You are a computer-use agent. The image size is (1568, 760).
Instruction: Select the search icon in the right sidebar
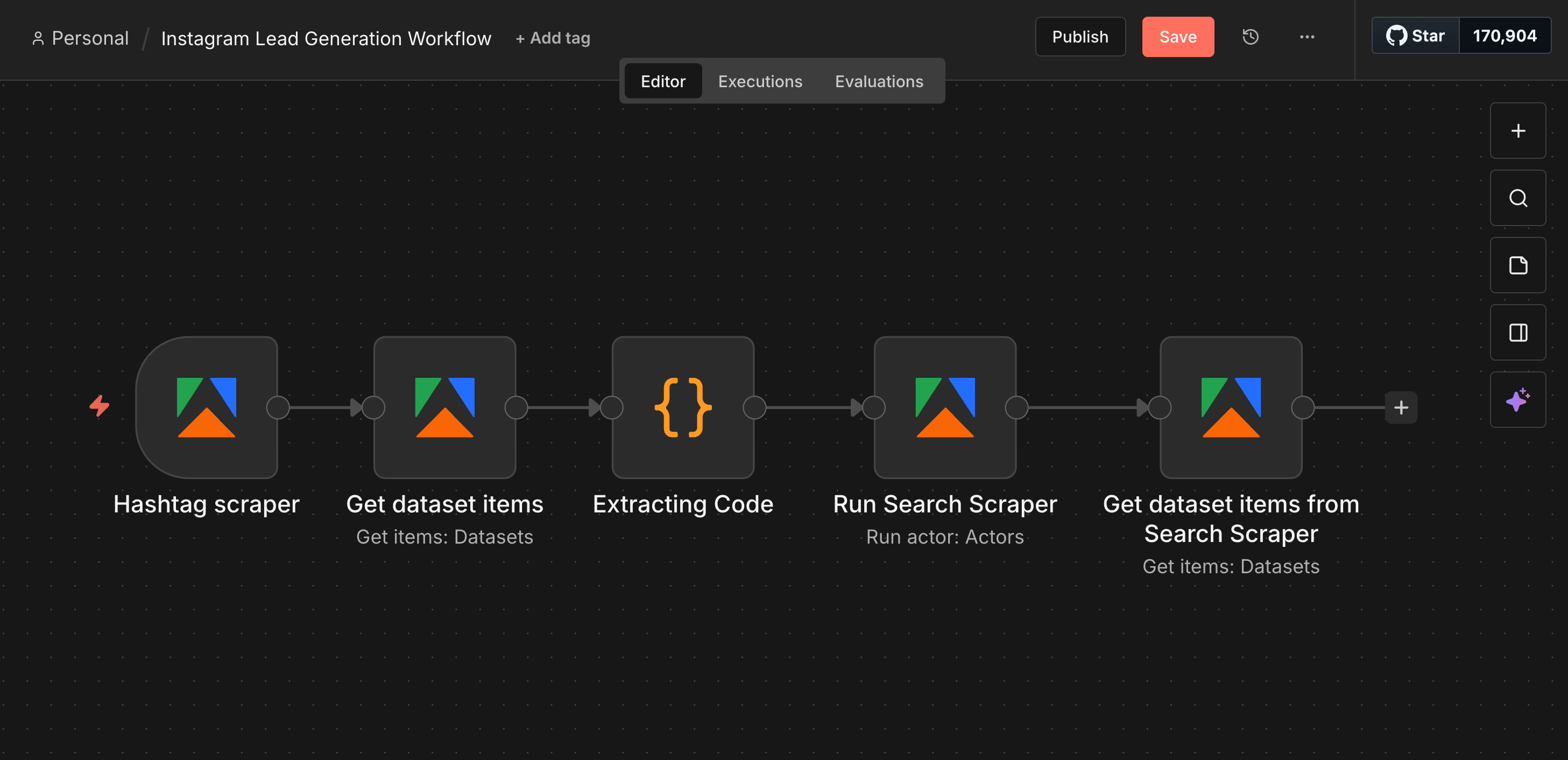click(1517, 198)
